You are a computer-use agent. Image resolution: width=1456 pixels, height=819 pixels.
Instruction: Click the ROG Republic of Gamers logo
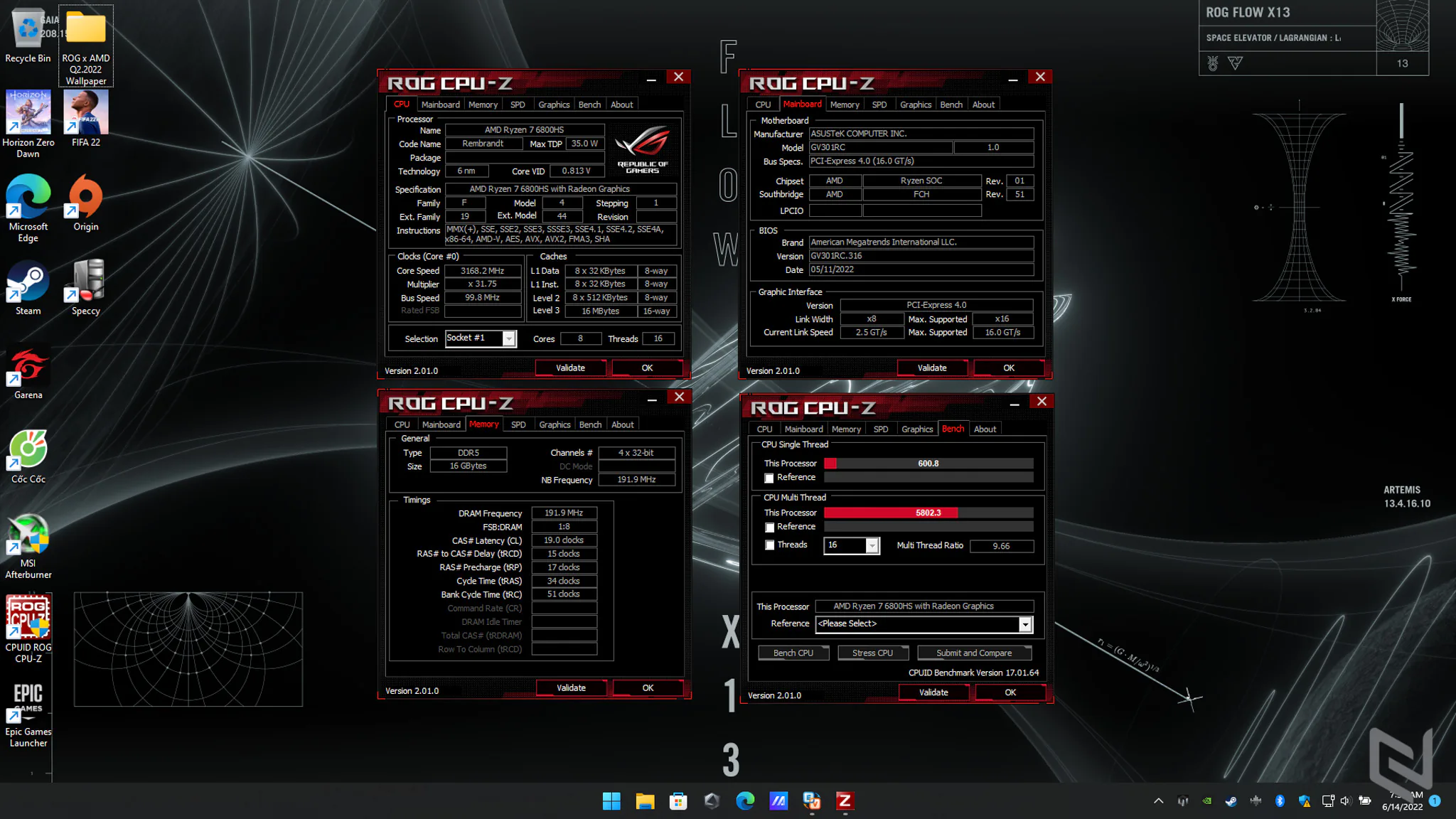pyautogui.click(x=643, y=149)
